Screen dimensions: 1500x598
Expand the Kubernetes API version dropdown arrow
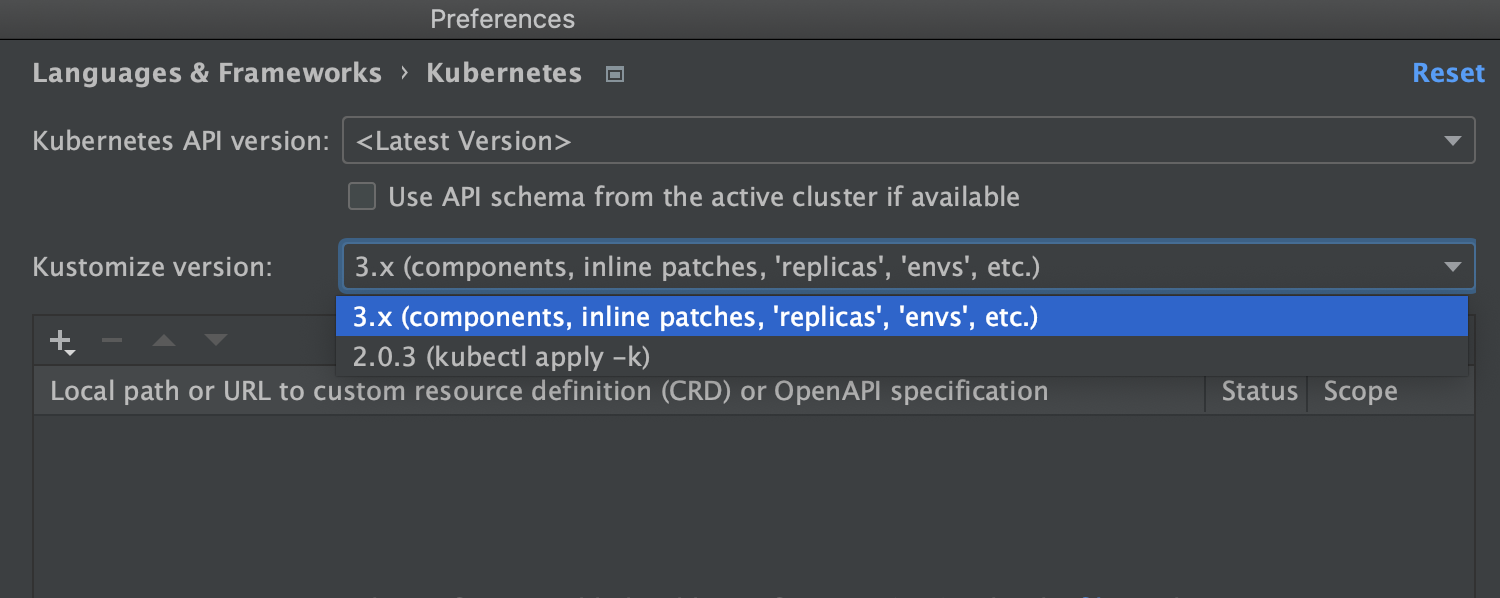coord(1453,141)
